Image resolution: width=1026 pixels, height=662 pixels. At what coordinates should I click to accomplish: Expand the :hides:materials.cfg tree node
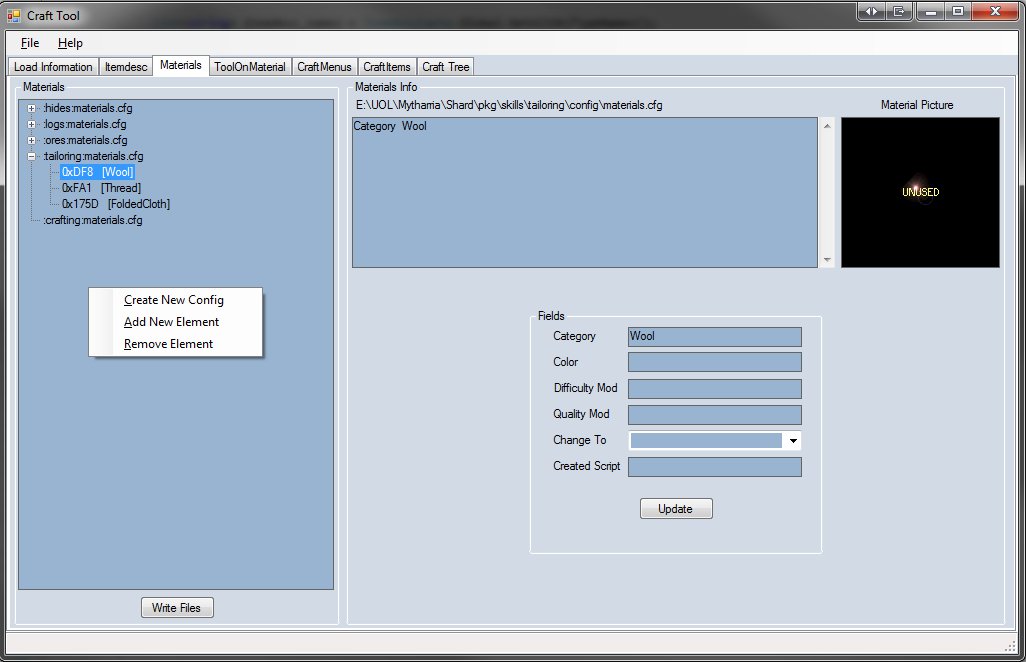pyautogui.click(x=32, y=108)
